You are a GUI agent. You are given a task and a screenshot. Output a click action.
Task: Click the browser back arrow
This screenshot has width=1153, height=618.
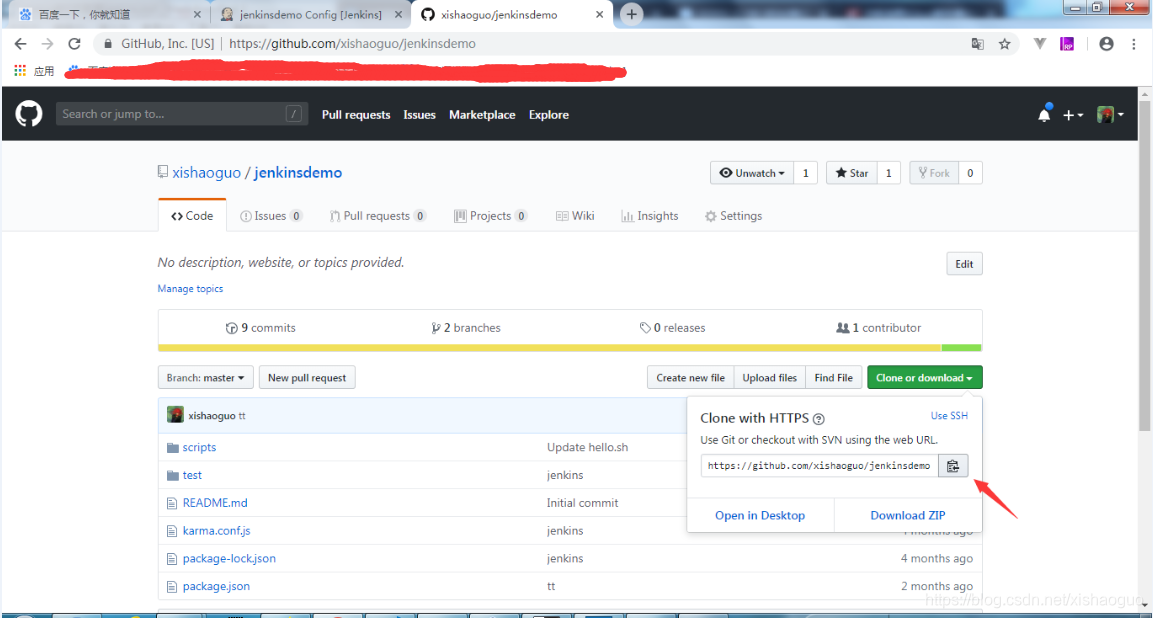[x=21, y=43]
